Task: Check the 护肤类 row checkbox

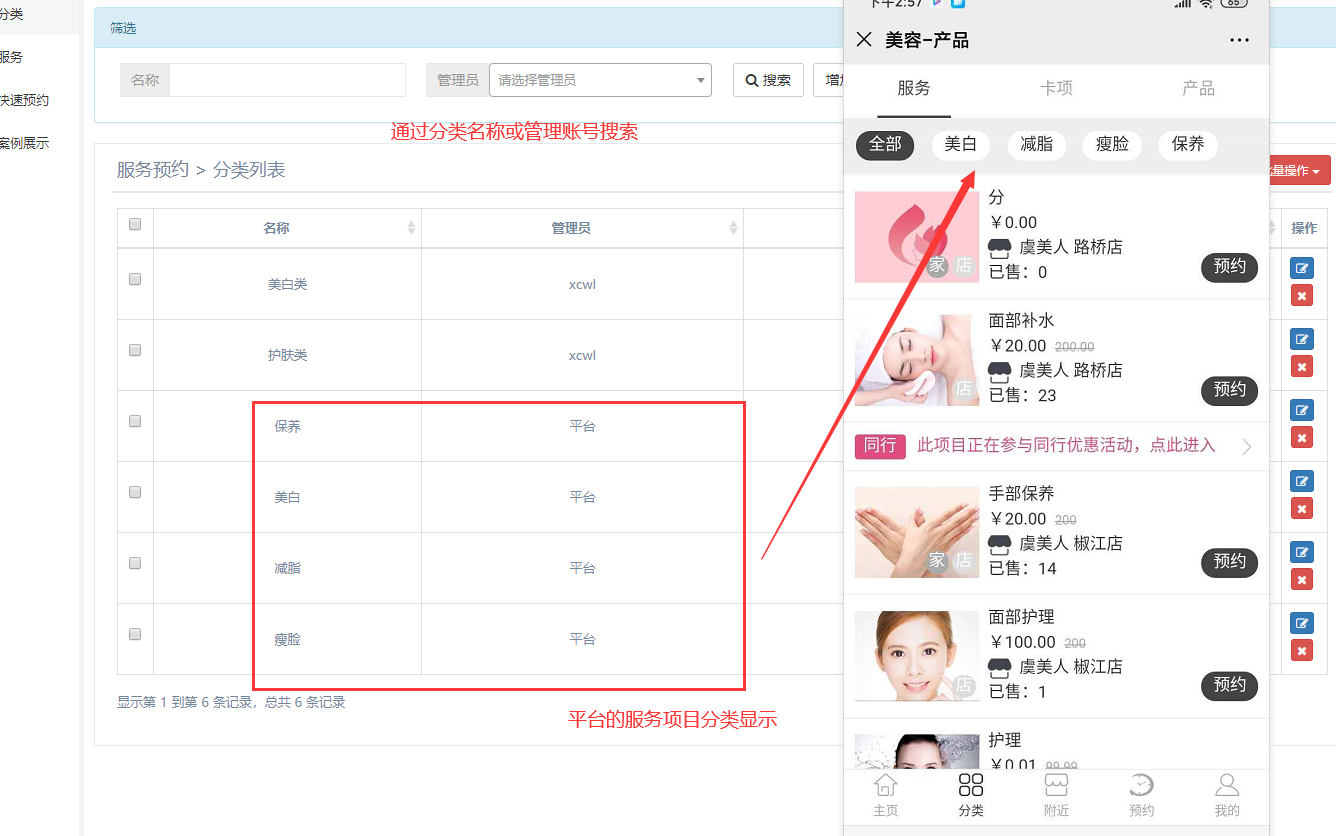Action: coord(135,350)
